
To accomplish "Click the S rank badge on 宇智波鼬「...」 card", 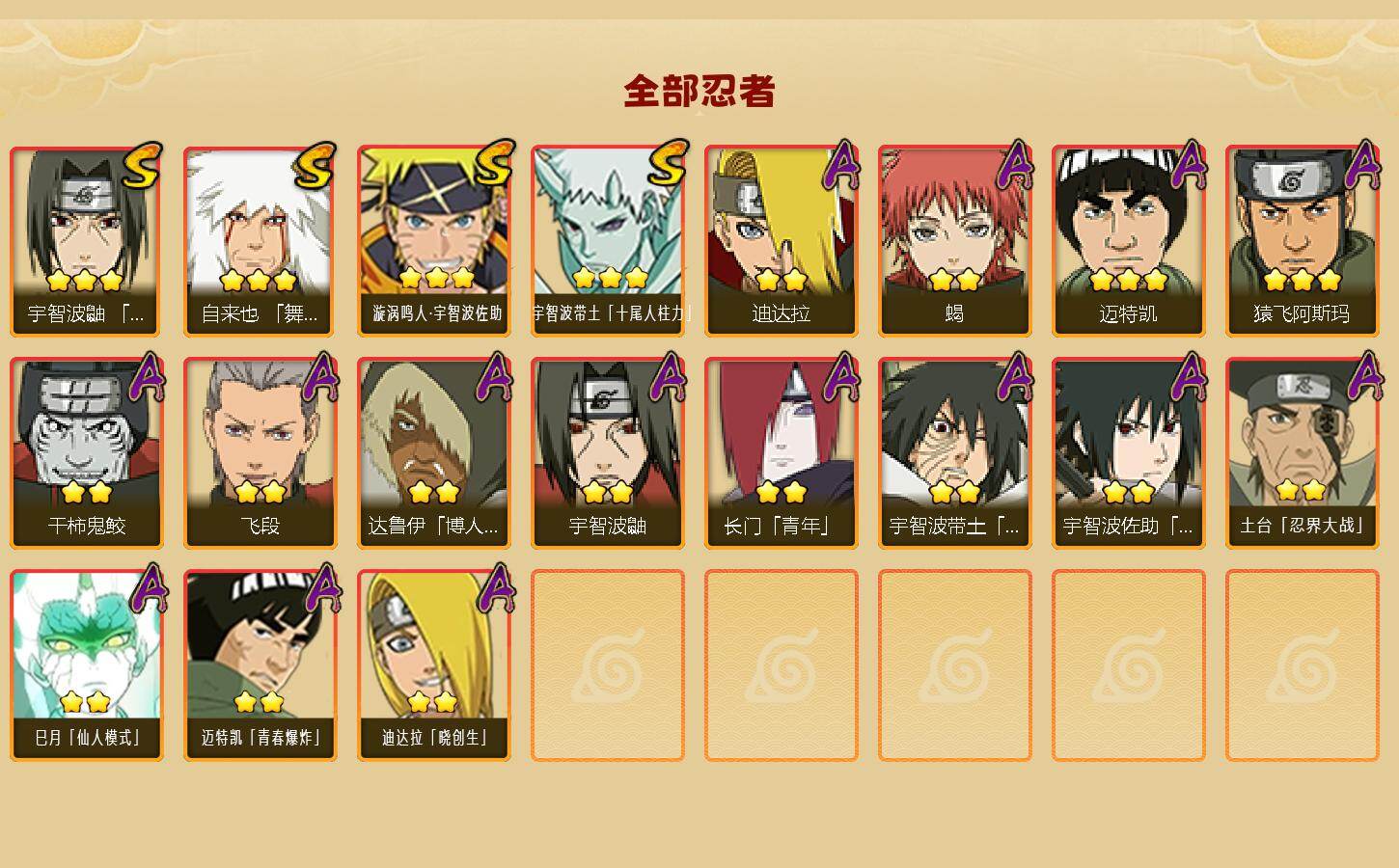I will pyautogui.click(x=143, y=166).
